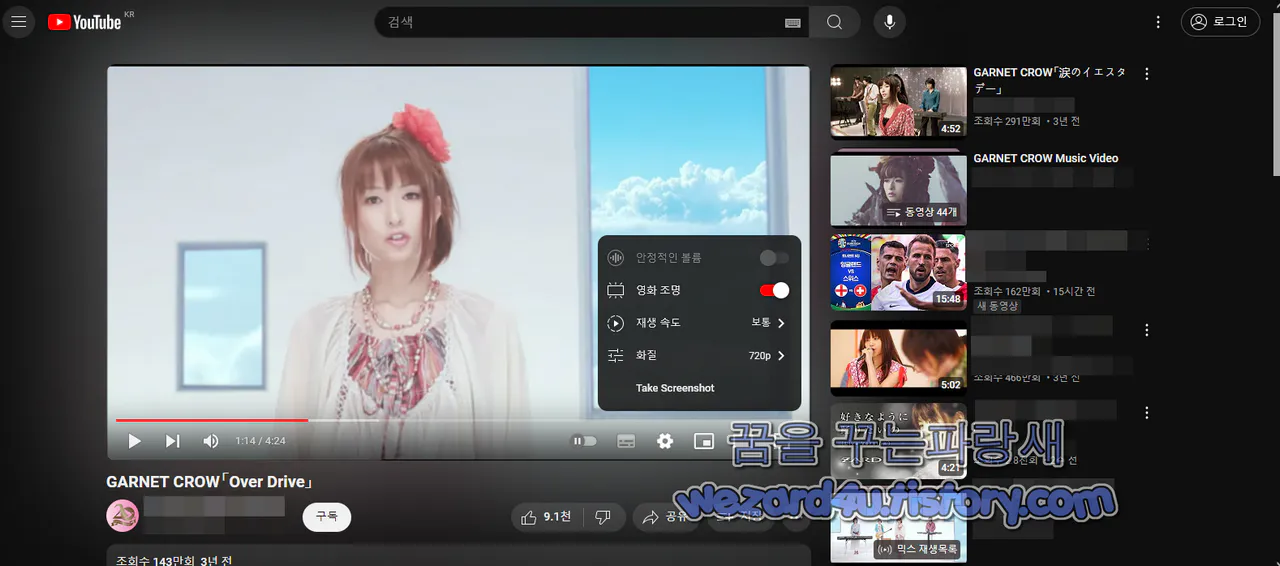The height and width of the screenshot is (566, 1280).
Task: Click the magnifier search button
Action: tap(834, 22)
